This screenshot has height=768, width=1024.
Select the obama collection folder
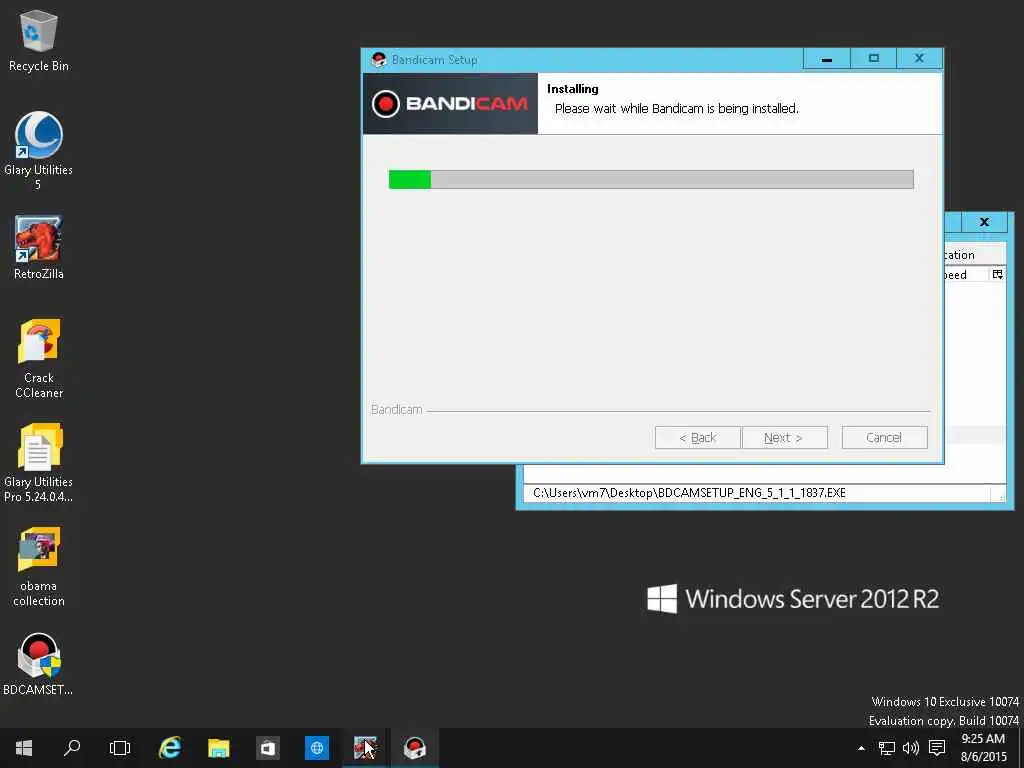[39, 567]
